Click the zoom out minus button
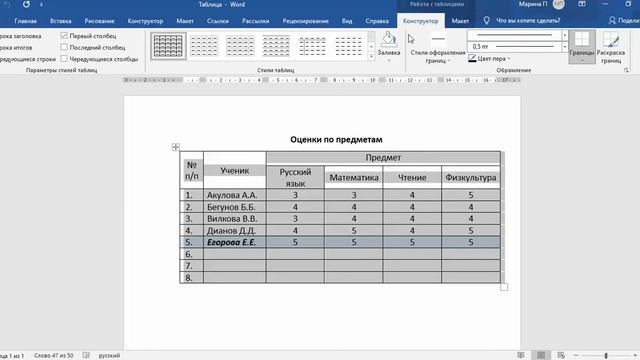 coord(576,356)
